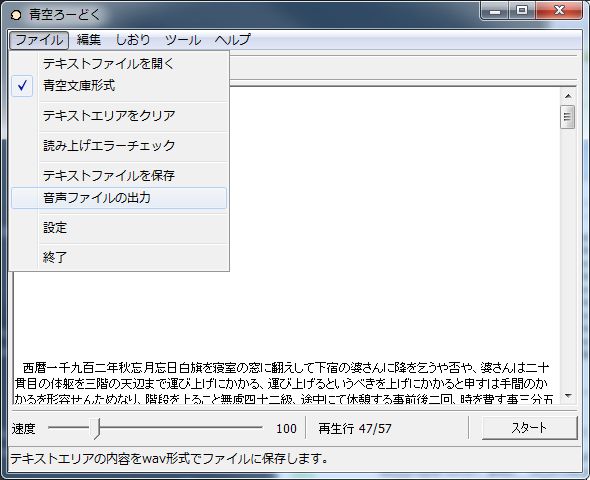The height and width of the screenshot is (480, 590).
Task: Click the vertical scrollbar thumb
Action: pyautogui.click(x=568, y=117)
